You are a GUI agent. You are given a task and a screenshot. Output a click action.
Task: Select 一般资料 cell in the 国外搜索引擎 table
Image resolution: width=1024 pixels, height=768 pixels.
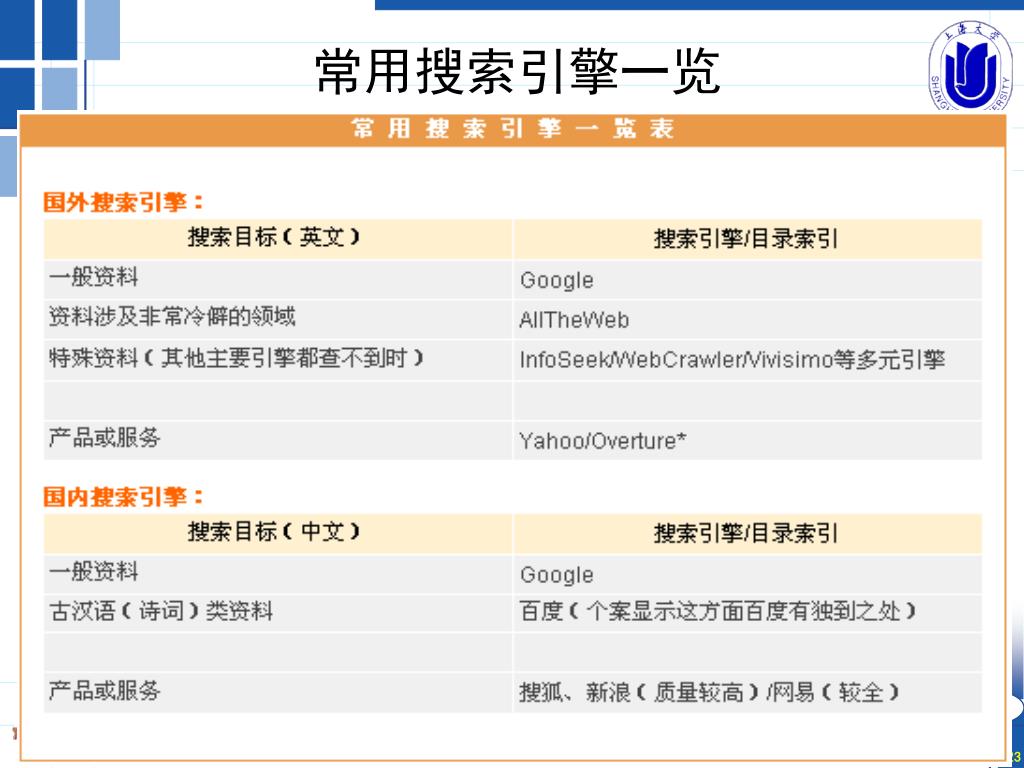pos(278,280)
